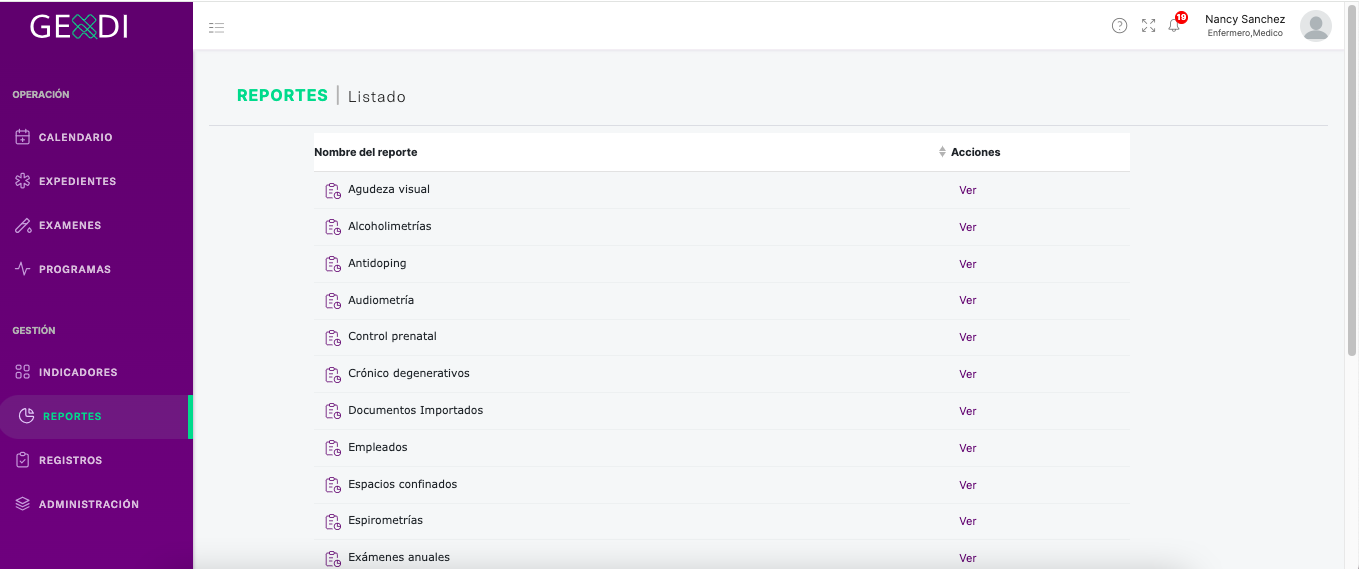The height and width of the screenshot is (569, 1359).
Task: Click report icon beside Audiometría
Action: (333, 301)
